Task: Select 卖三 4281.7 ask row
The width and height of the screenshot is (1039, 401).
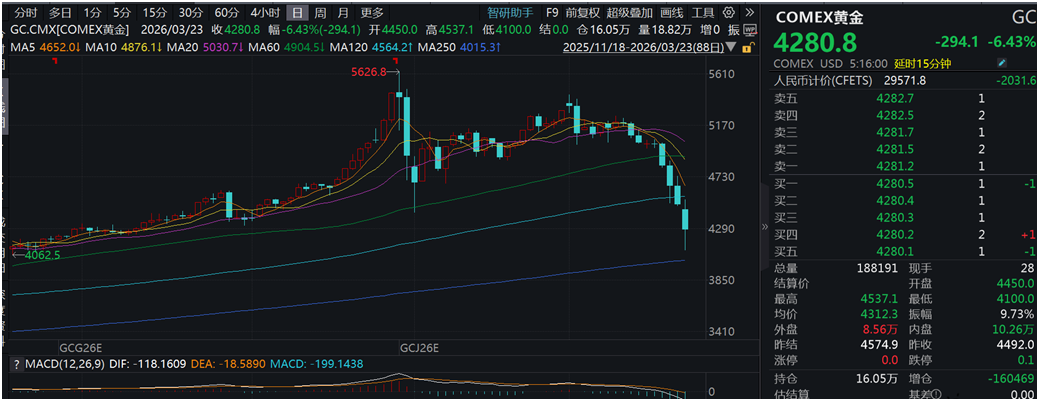Action: 905,132
